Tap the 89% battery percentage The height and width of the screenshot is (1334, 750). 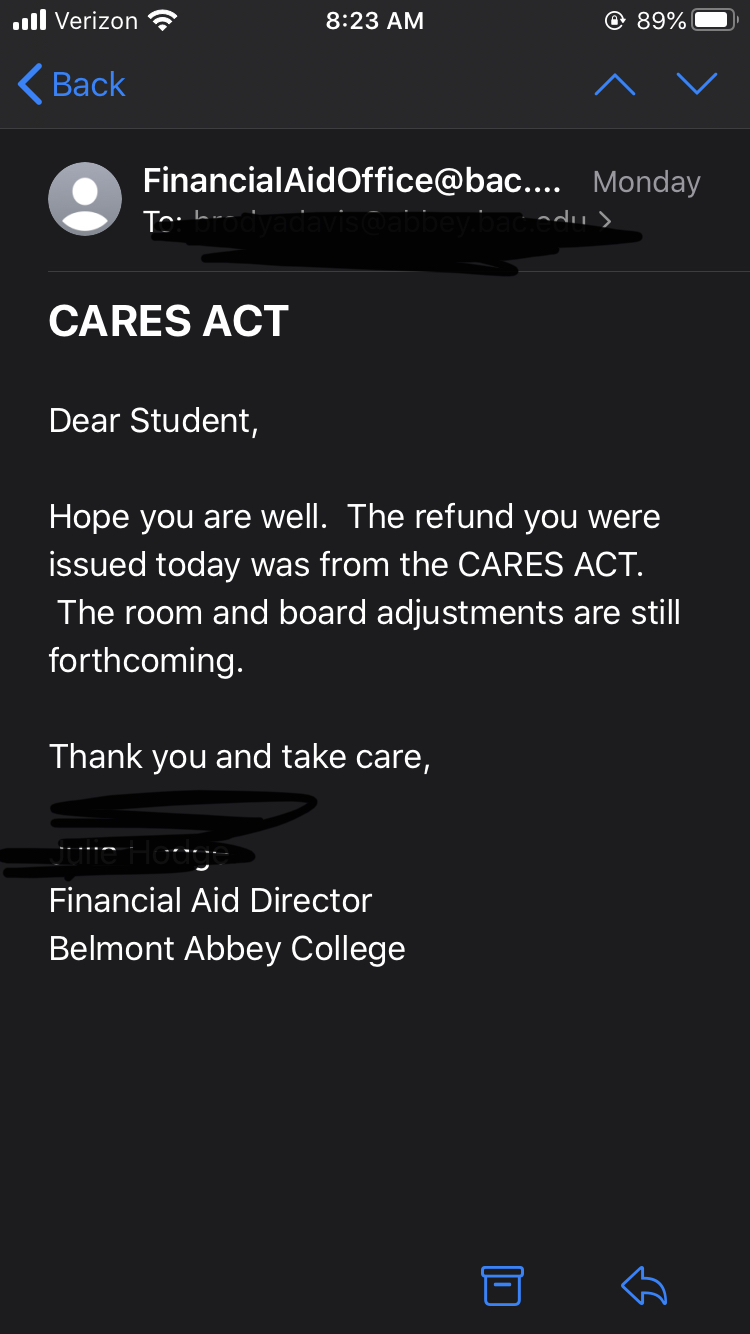(x=661, y=21)
